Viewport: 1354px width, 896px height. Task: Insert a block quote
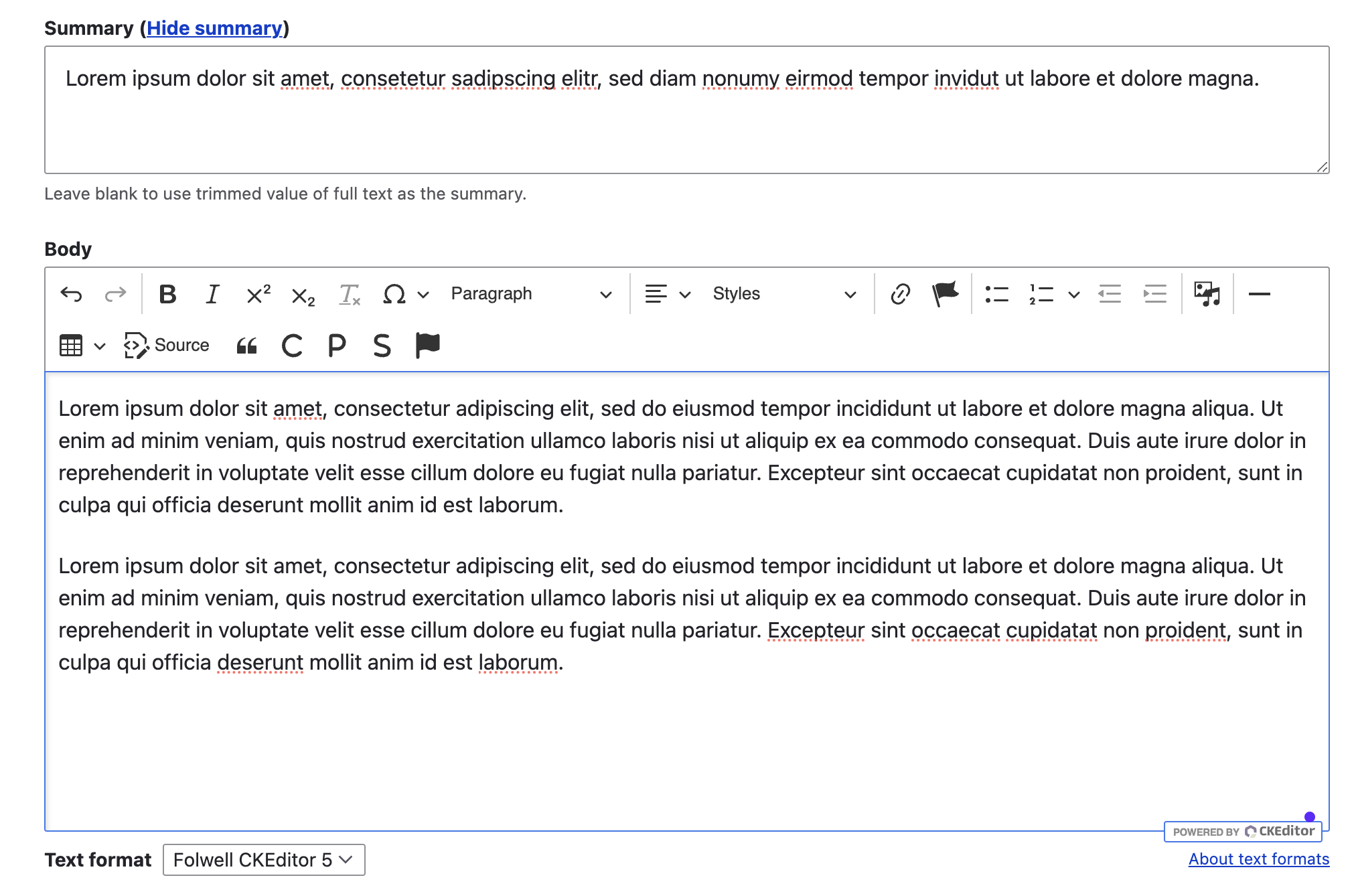click(x=247, y=346)
